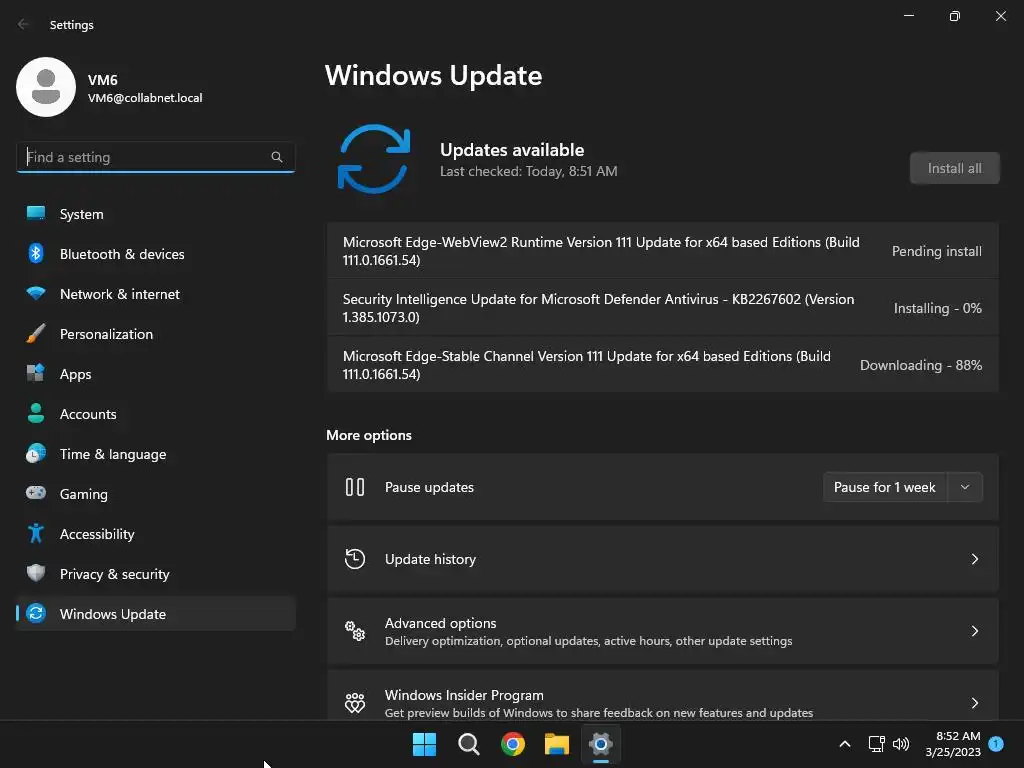Go to System settings
The width and height of the screenshot is (1024, 768).
click(155, 214)
